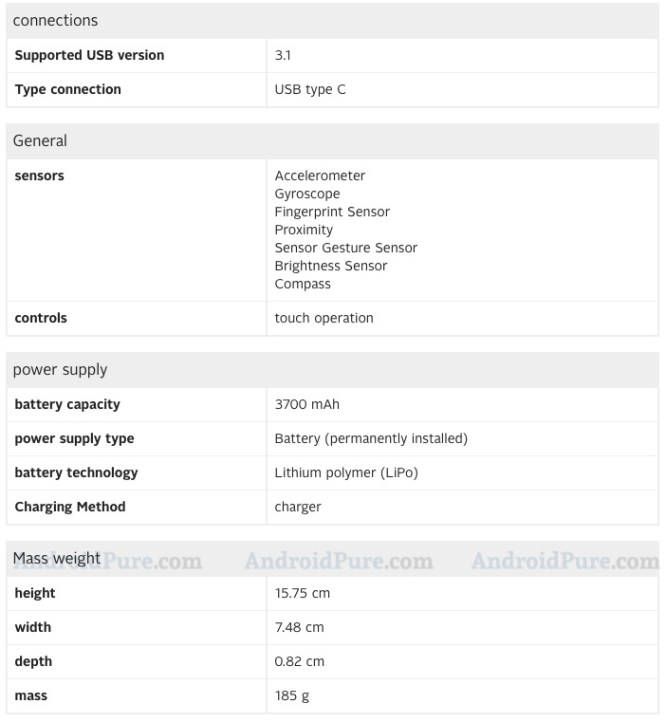Select the "Accelerometer" sensor entry
This screenshot has width=666, height=722.
(x=320, y=176)
